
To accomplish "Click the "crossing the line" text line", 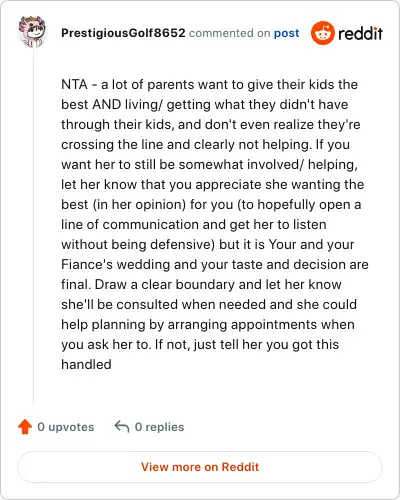I will tap(205, 144).
